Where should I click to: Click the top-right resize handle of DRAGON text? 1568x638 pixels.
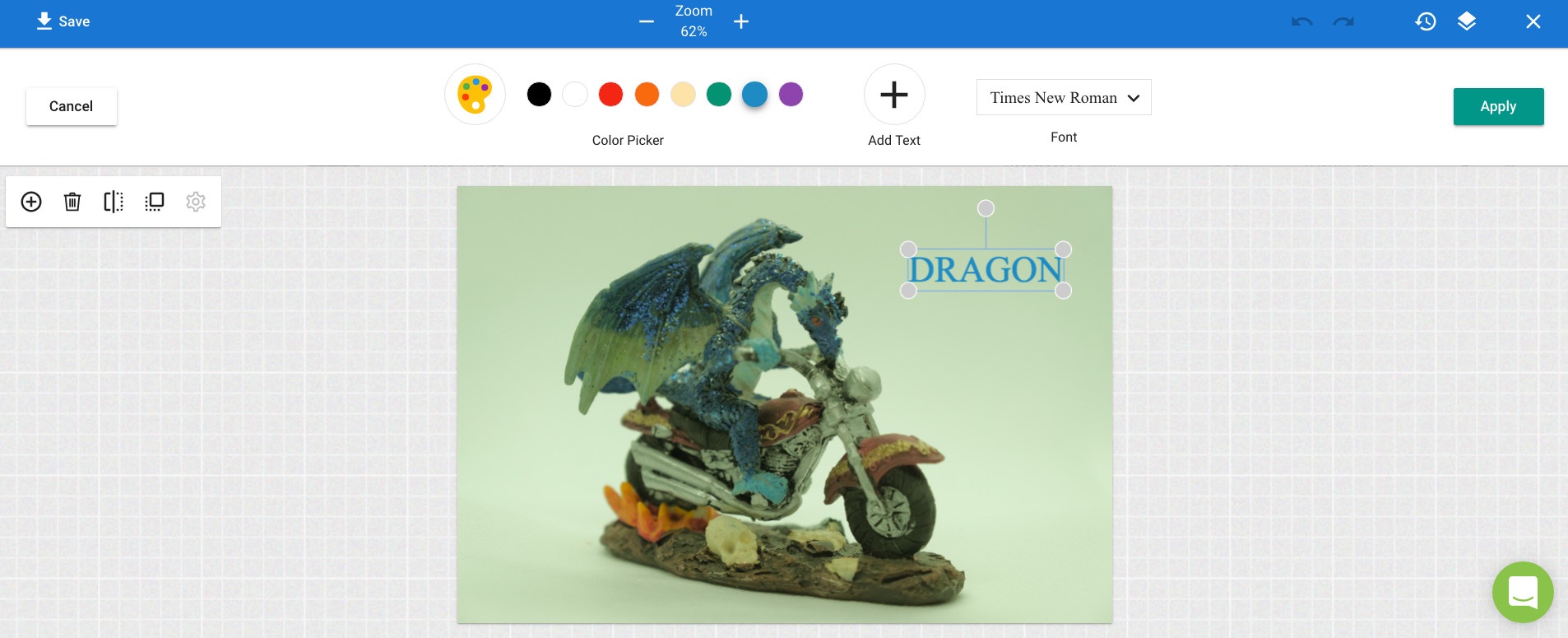coord(1063,249)
